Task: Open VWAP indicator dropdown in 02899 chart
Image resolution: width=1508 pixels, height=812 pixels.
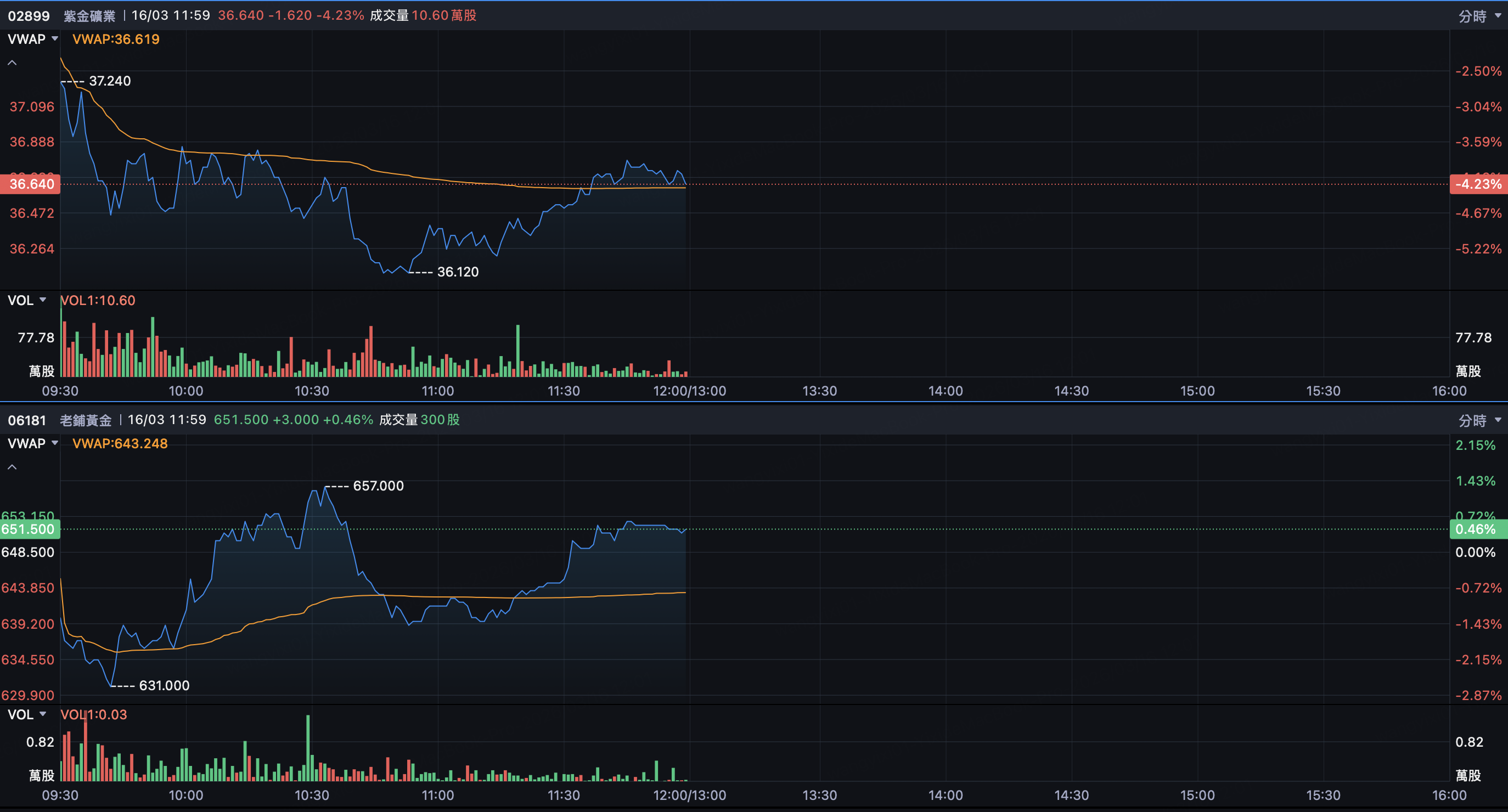Action: [x=33, y=39]
